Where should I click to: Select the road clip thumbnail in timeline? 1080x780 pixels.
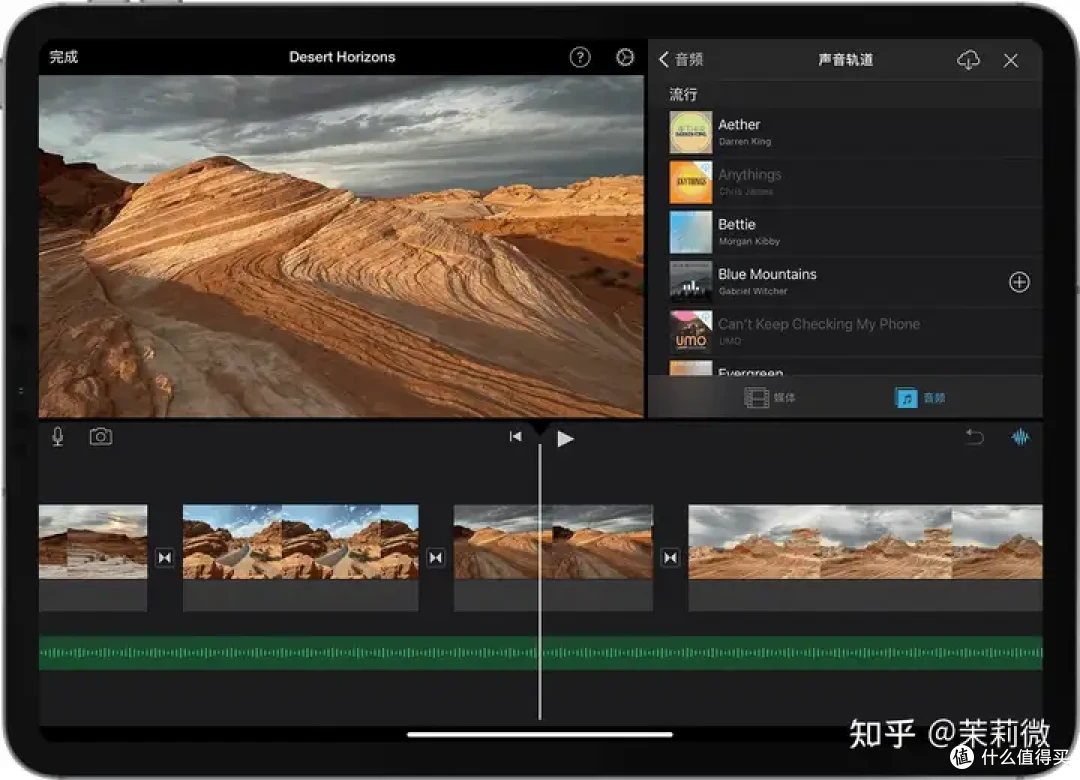pos(300,542)
